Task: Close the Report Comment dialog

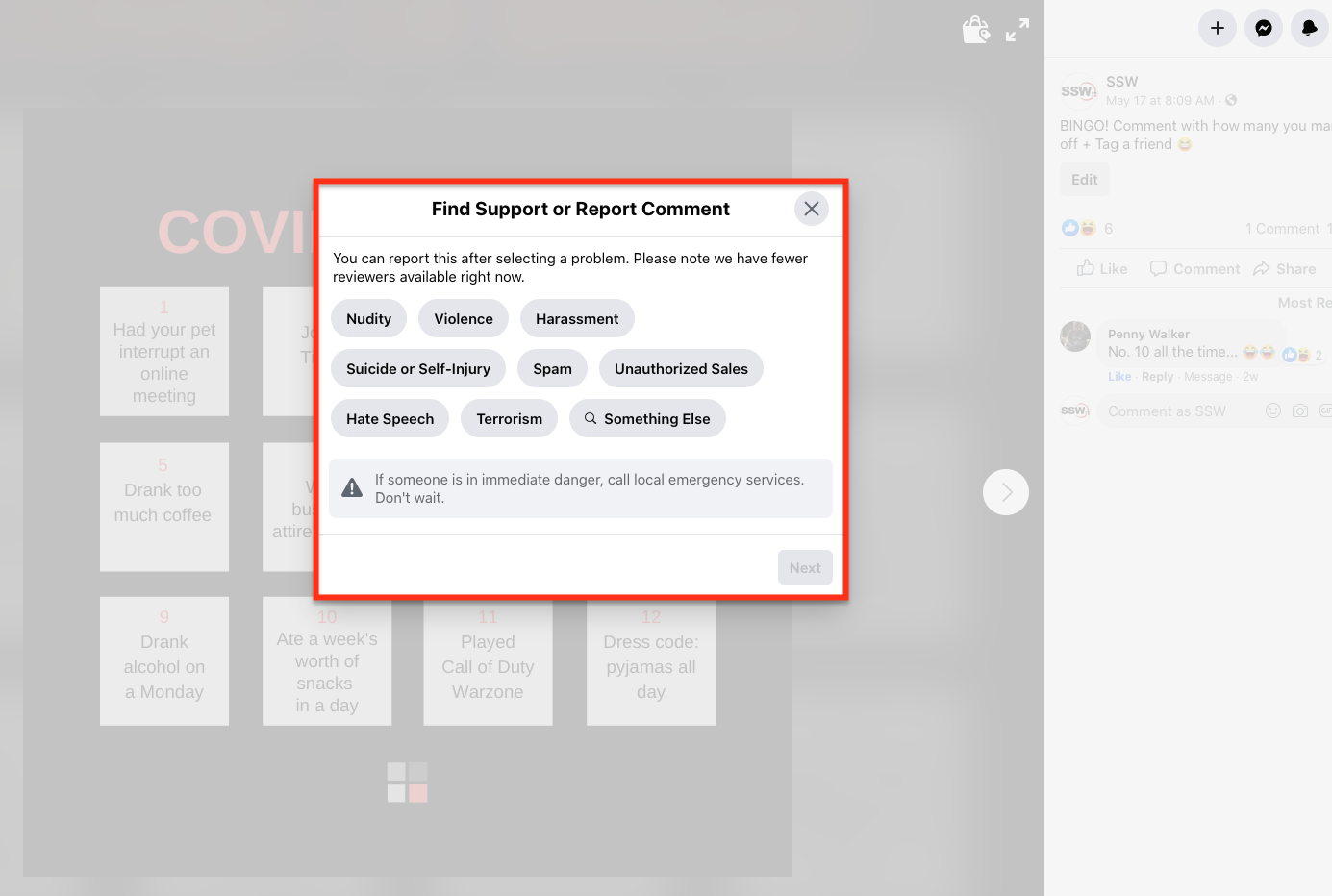Action: pos(812,209)
